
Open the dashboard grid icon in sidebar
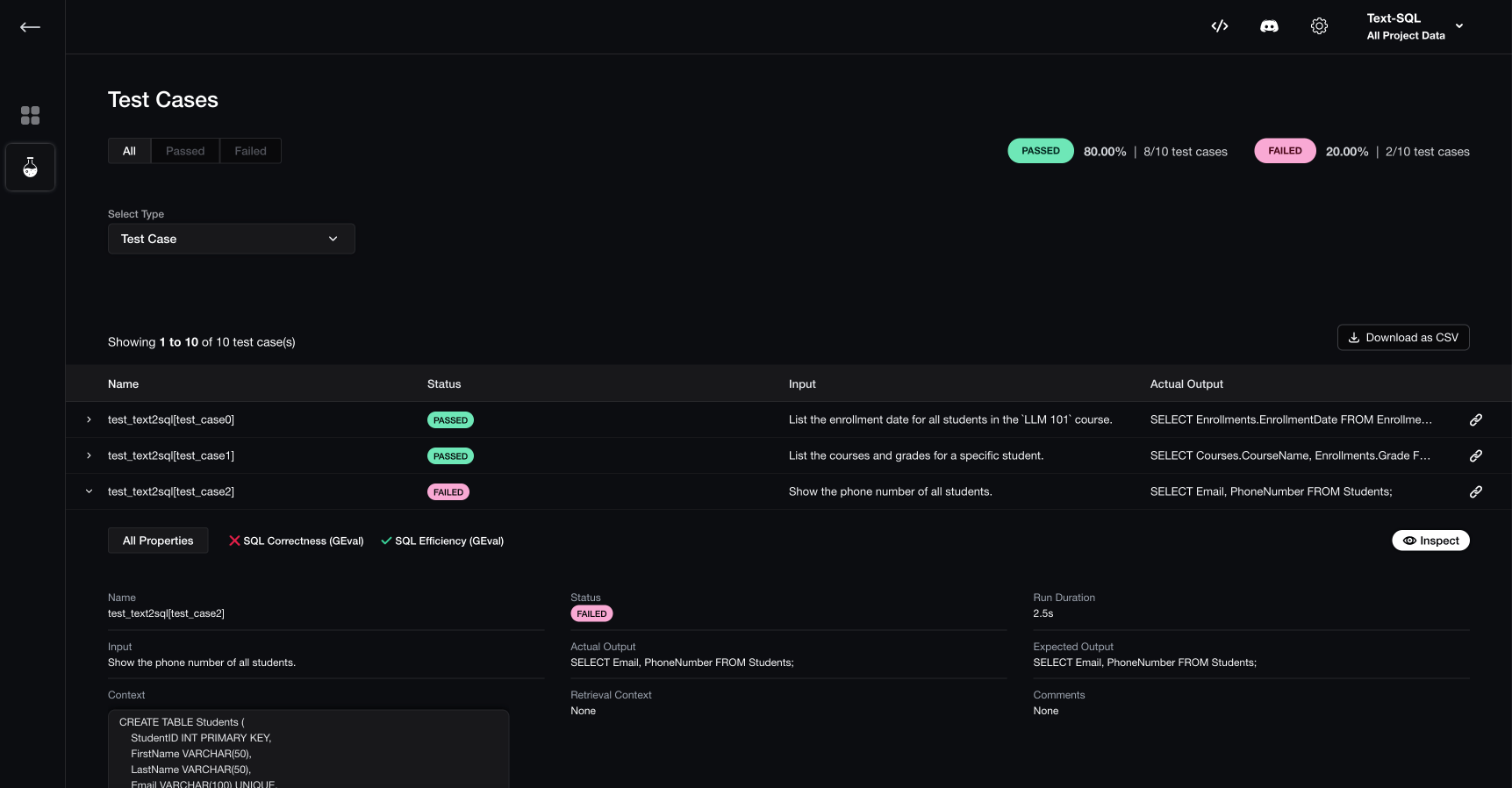click(30, 116)
